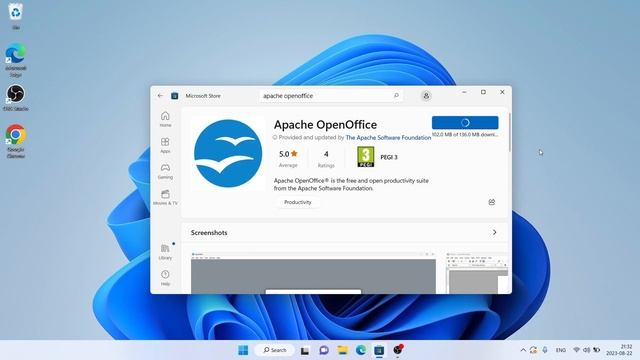Open Recycle Bin desktop icon
Screen dimensions: 640x360
click(x=16, y=16)
